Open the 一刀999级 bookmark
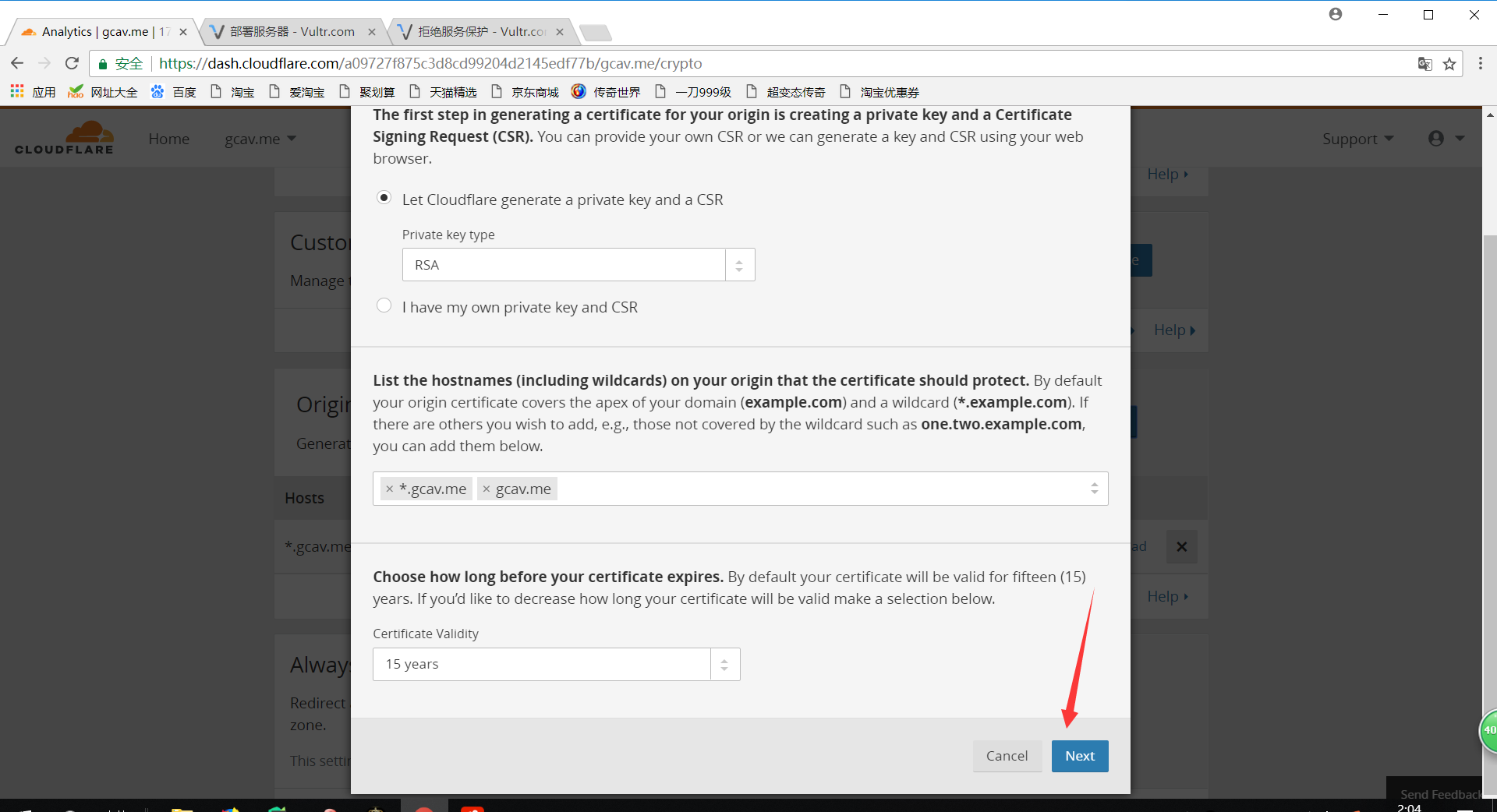 click(693, 92)
